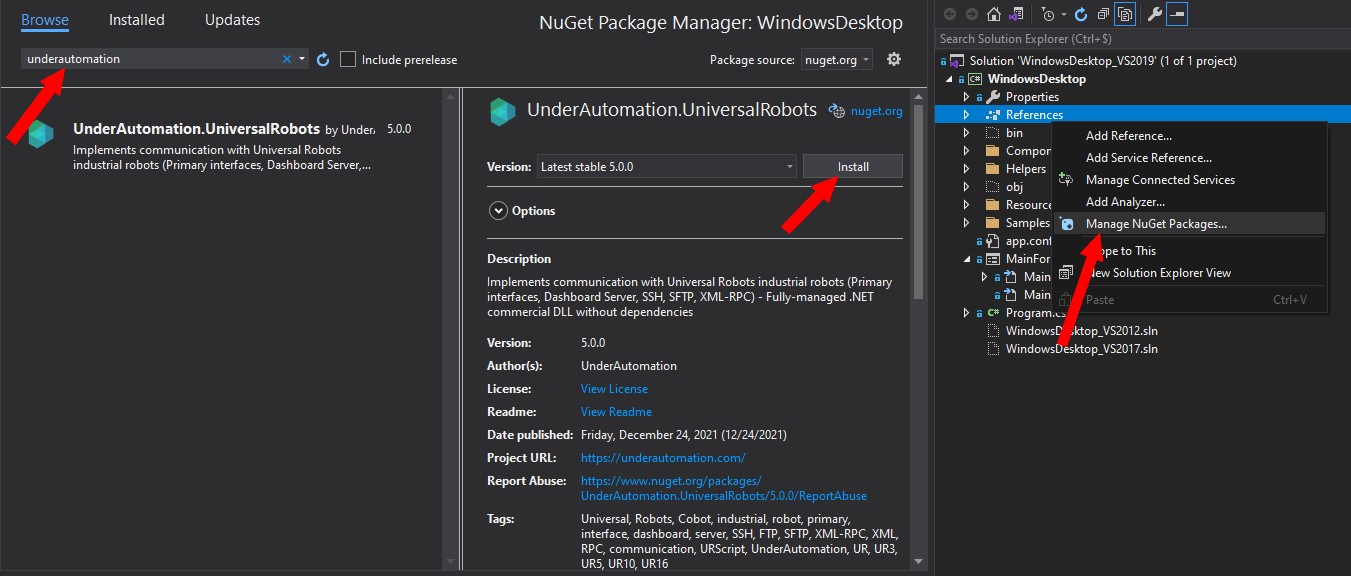Click the solution icon in tree
Screen dimensions: 1351x576
pos(958,61)
